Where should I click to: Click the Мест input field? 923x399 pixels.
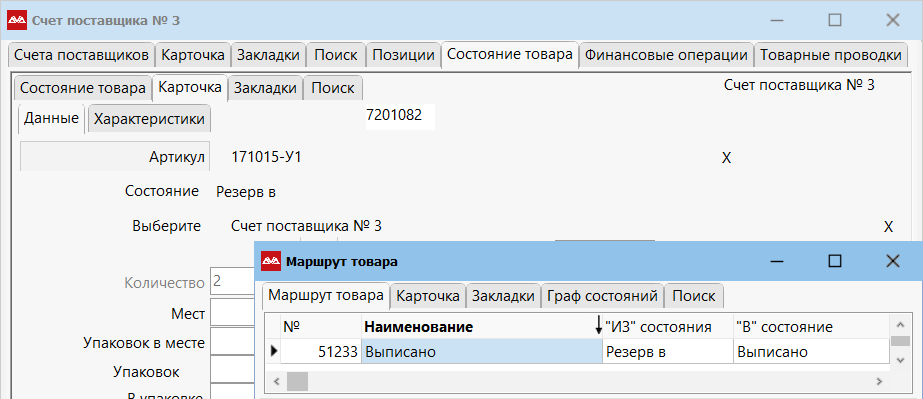tap(233, 314)
